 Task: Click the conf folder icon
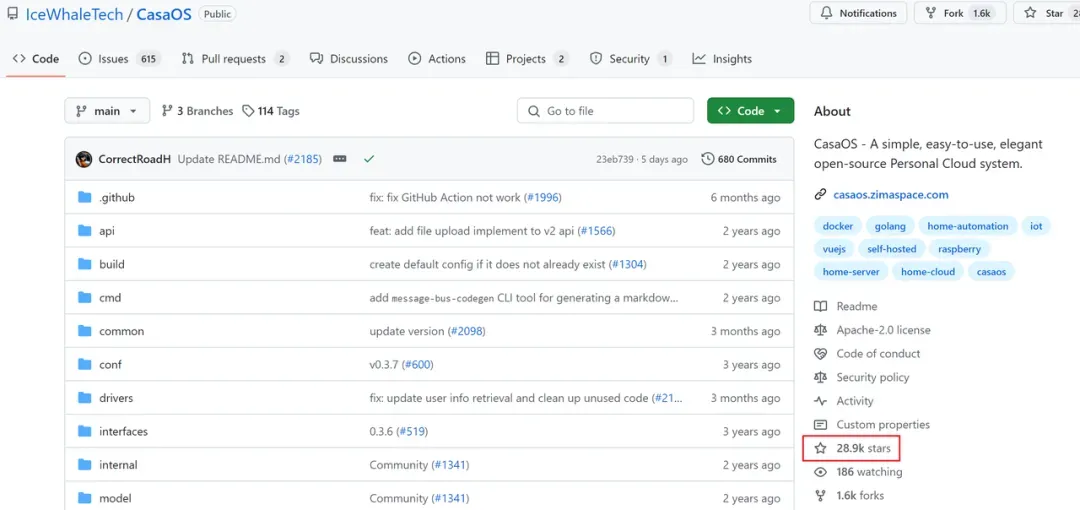point(85,365)
